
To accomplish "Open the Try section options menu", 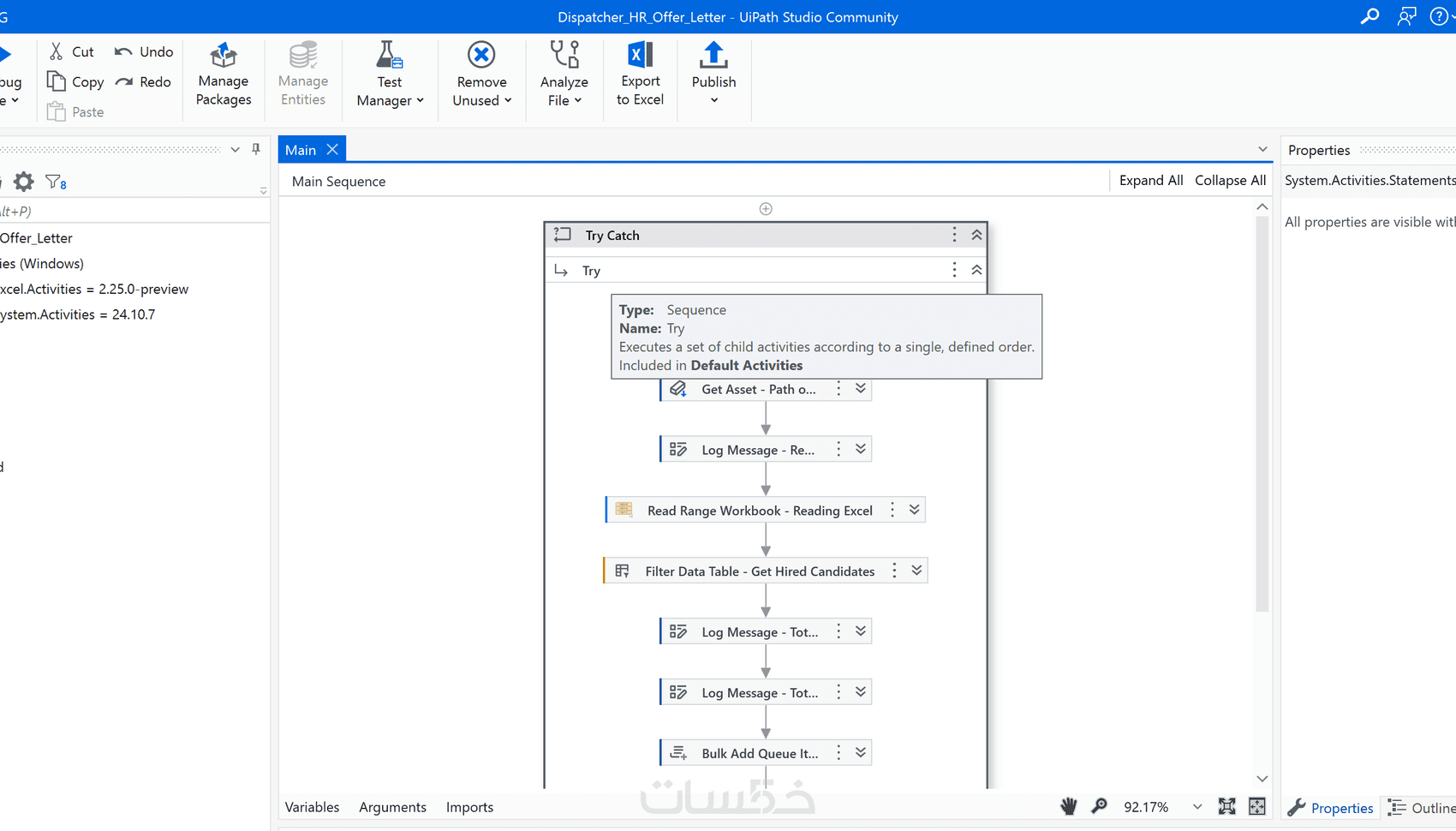I will (954, 270).
